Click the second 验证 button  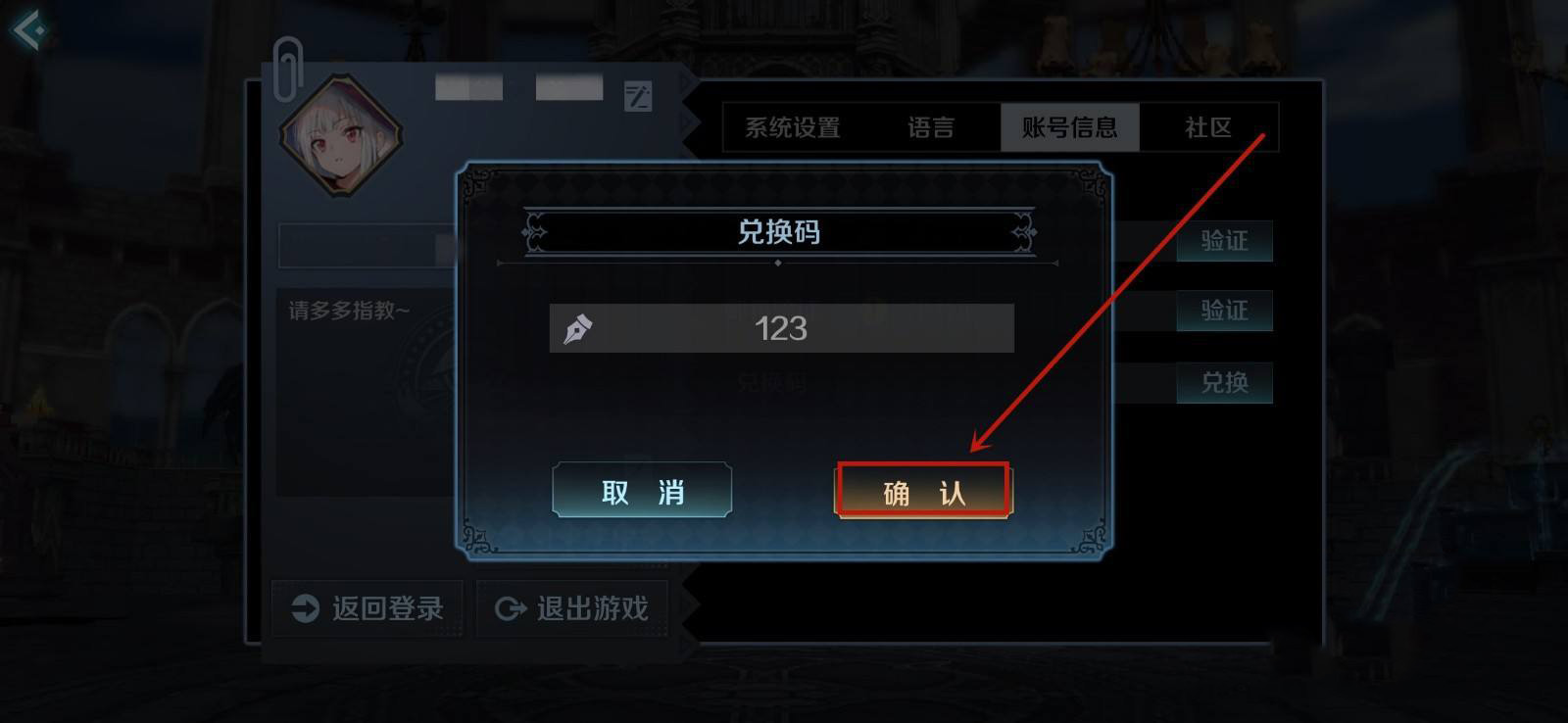pyautogui.click(x=1224, y=311)
